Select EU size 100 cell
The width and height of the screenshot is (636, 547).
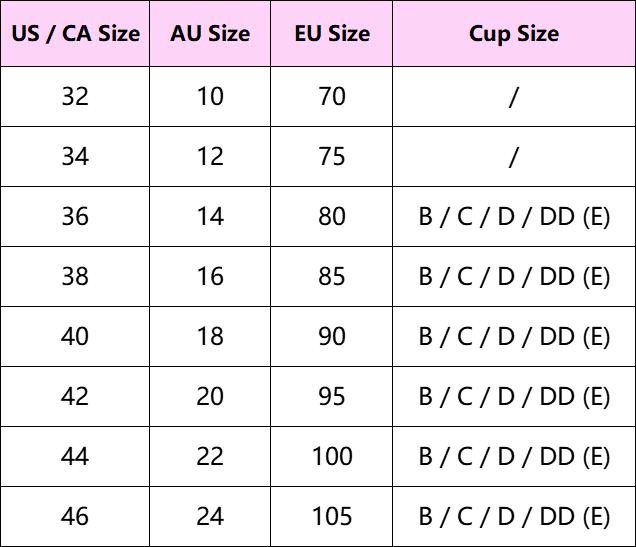tap(332, 457)
